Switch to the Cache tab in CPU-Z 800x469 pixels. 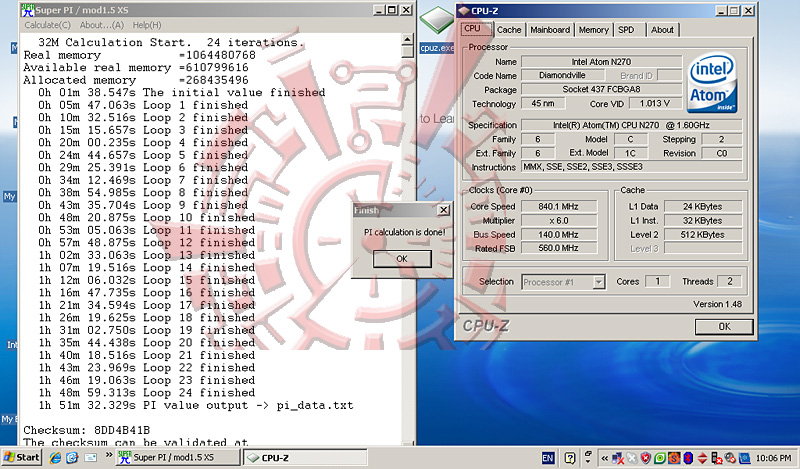tap(509, 30)
